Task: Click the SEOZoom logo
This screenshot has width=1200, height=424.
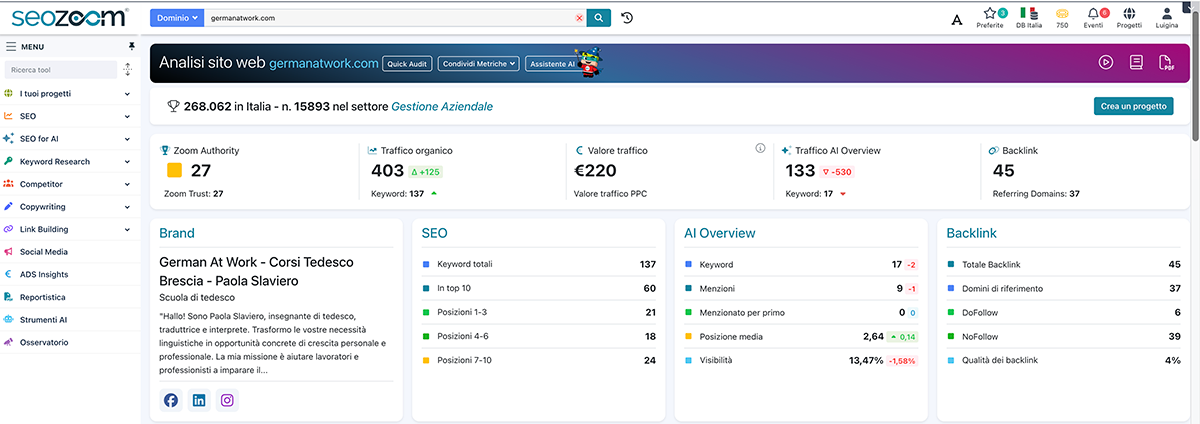Action: click(x=70, y=16)
